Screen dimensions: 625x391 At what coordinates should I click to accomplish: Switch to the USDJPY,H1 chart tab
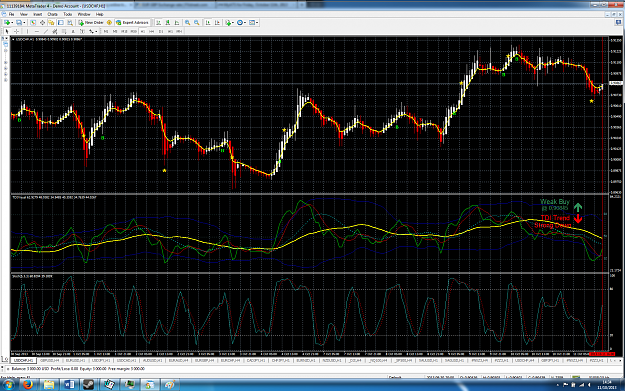coord(101,360)
